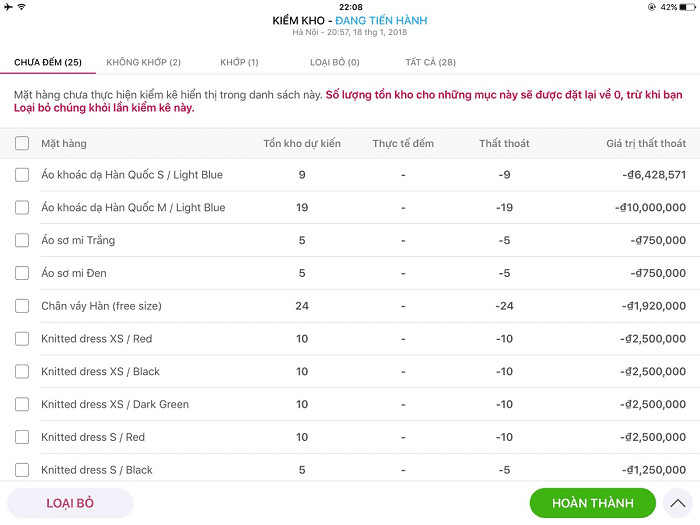Screen dimensions: 700x525
Task: Tap the LOẠI BỎ button at bottom
Action: (x=70, y=503)
